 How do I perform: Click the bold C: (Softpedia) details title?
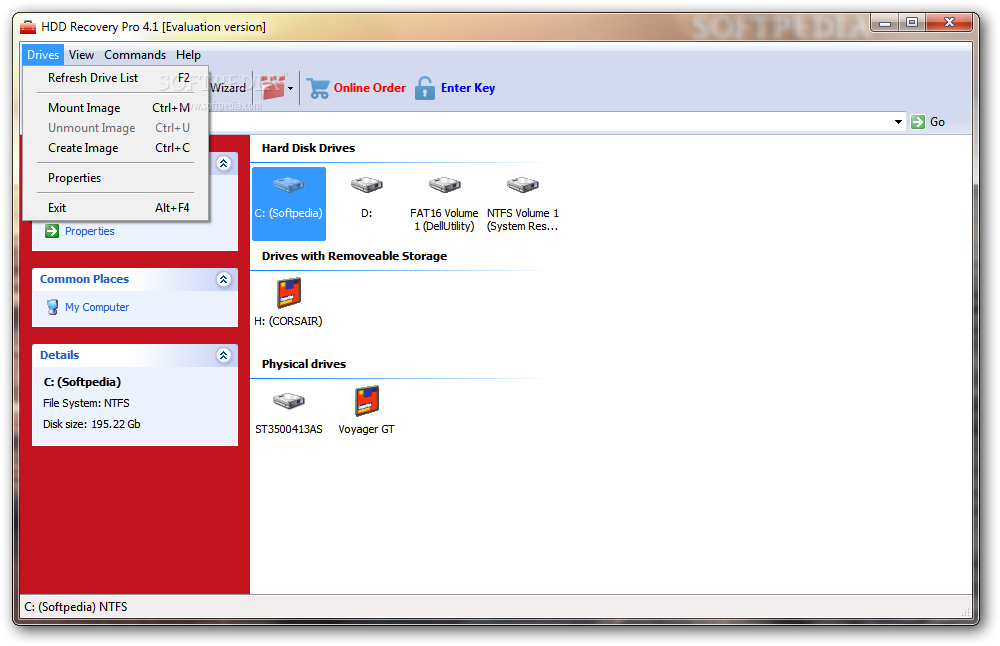click(82, 382)
